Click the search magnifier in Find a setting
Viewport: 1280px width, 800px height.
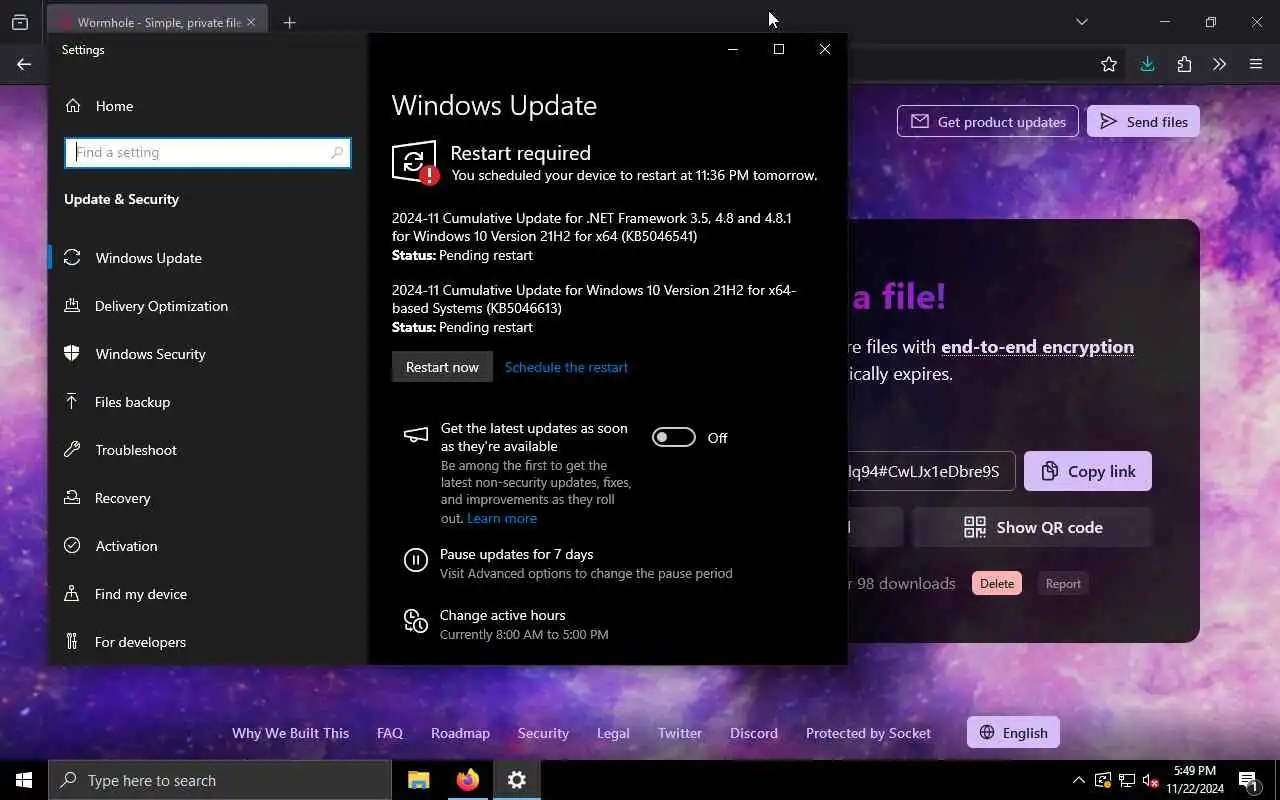click(x=337, y=153)
